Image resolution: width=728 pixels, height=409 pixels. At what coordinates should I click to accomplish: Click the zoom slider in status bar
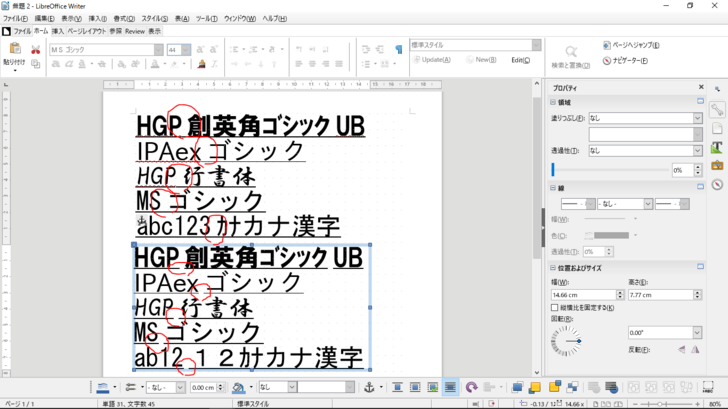click(666, 404)
